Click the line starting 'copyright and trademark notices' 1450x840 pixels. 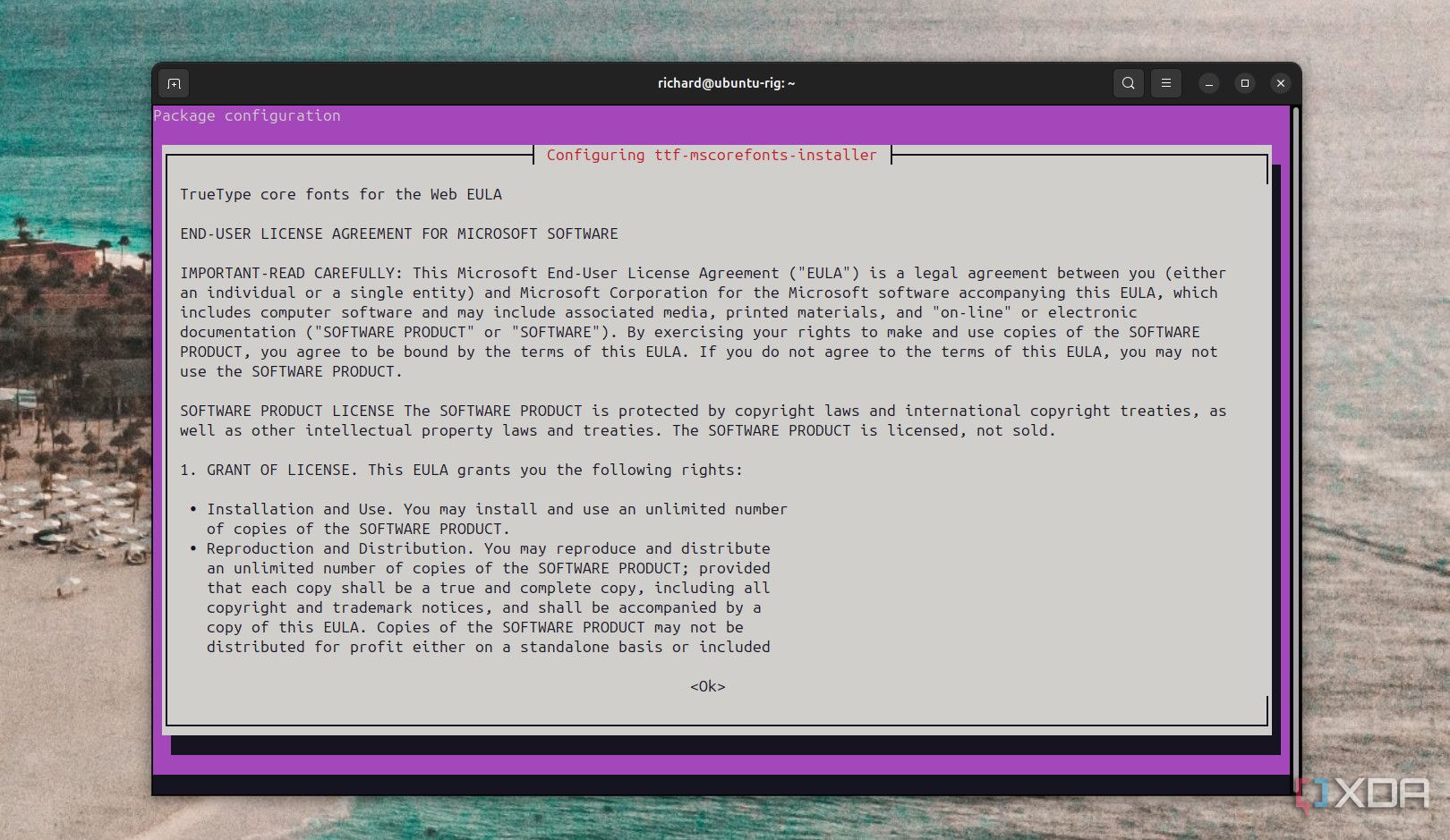[484, 607]
